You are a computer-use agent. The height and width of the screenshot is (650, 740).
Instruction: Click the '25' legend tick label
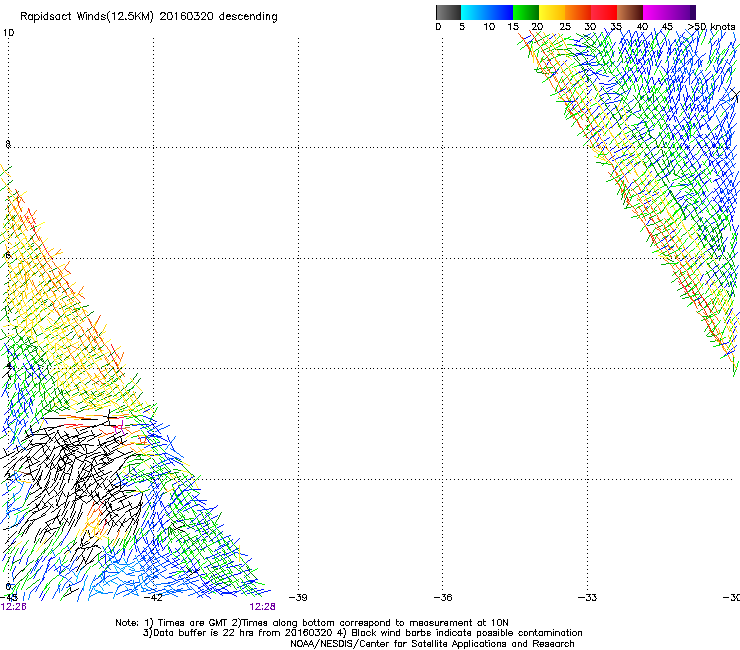click(565, 27)
